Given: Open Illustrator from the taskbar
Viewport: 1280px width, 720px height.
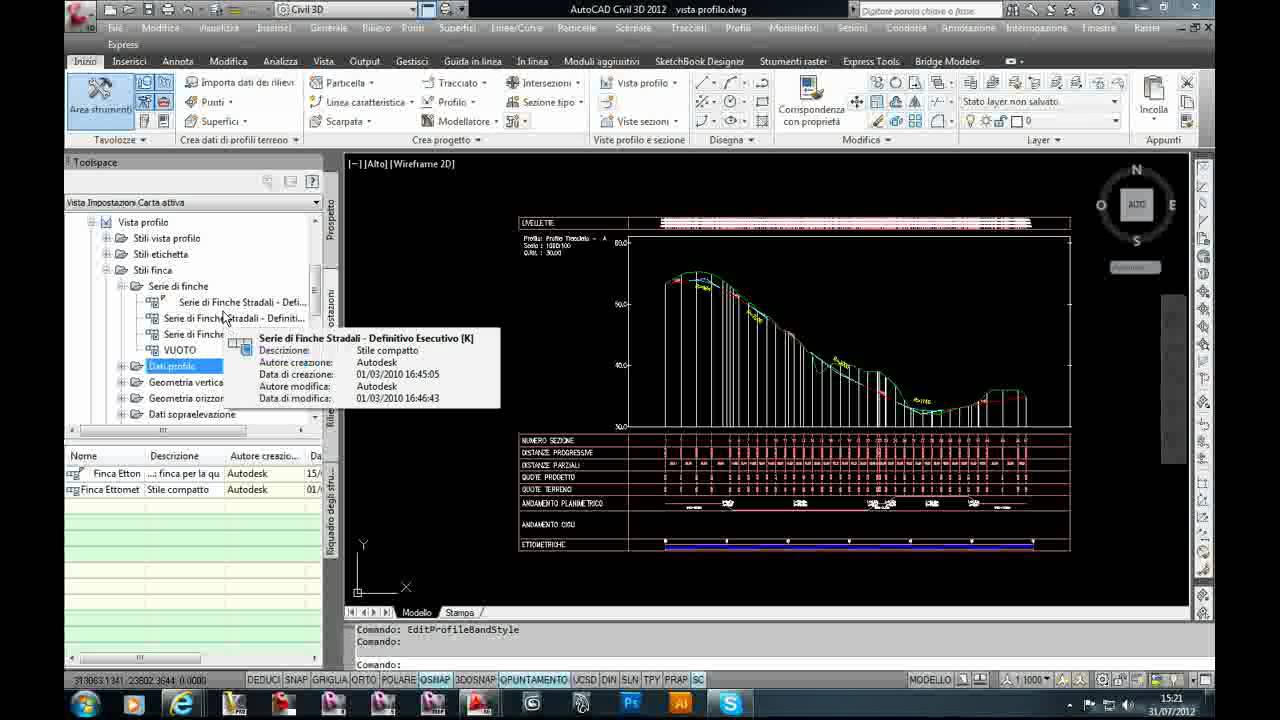Looking at the screenshot, I should point(681,704).
